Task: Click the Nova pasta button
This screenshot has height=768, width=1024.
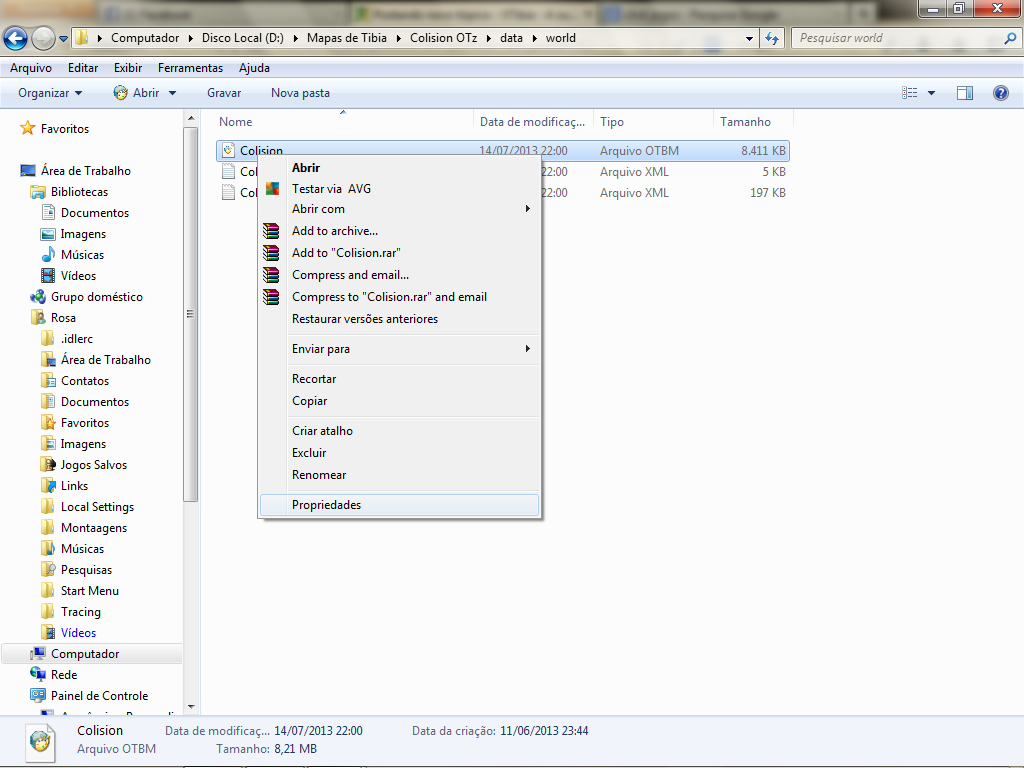Action: (x=300, y=93)
